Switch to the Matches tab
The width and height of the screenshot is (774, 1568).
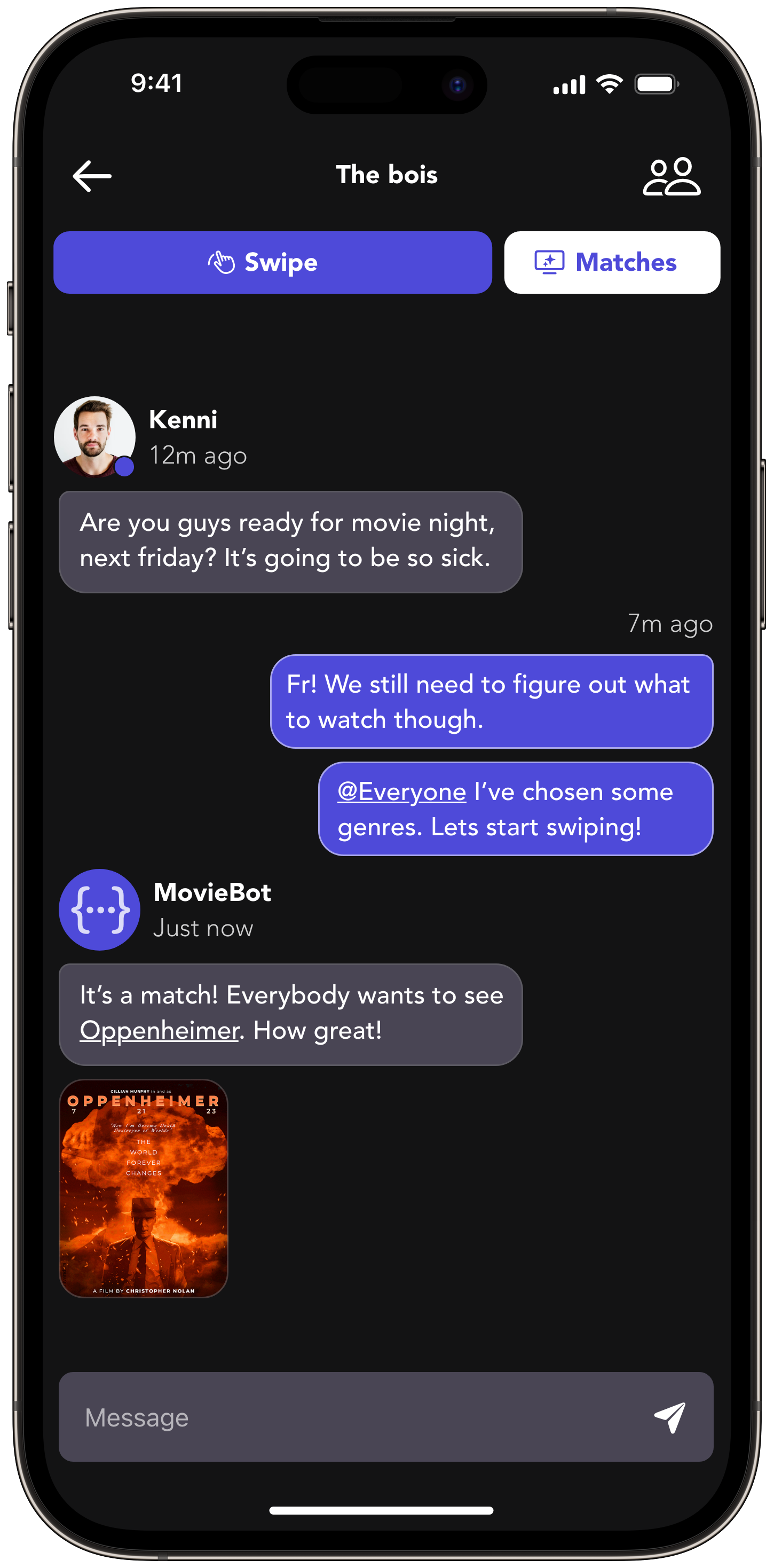tap(612, 262)
